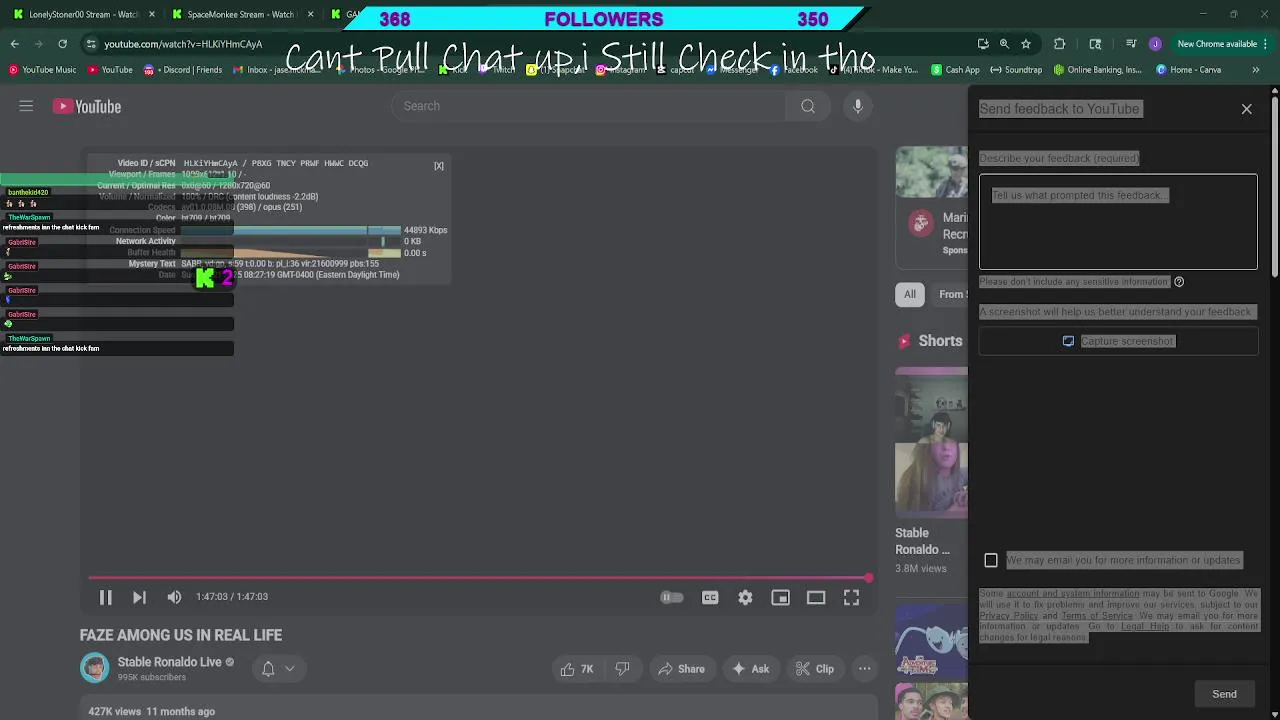Click New Chrome available update button
The height and width of the screenshot is (720, 1280).
pyautogui.click(x=1216, y=44)
